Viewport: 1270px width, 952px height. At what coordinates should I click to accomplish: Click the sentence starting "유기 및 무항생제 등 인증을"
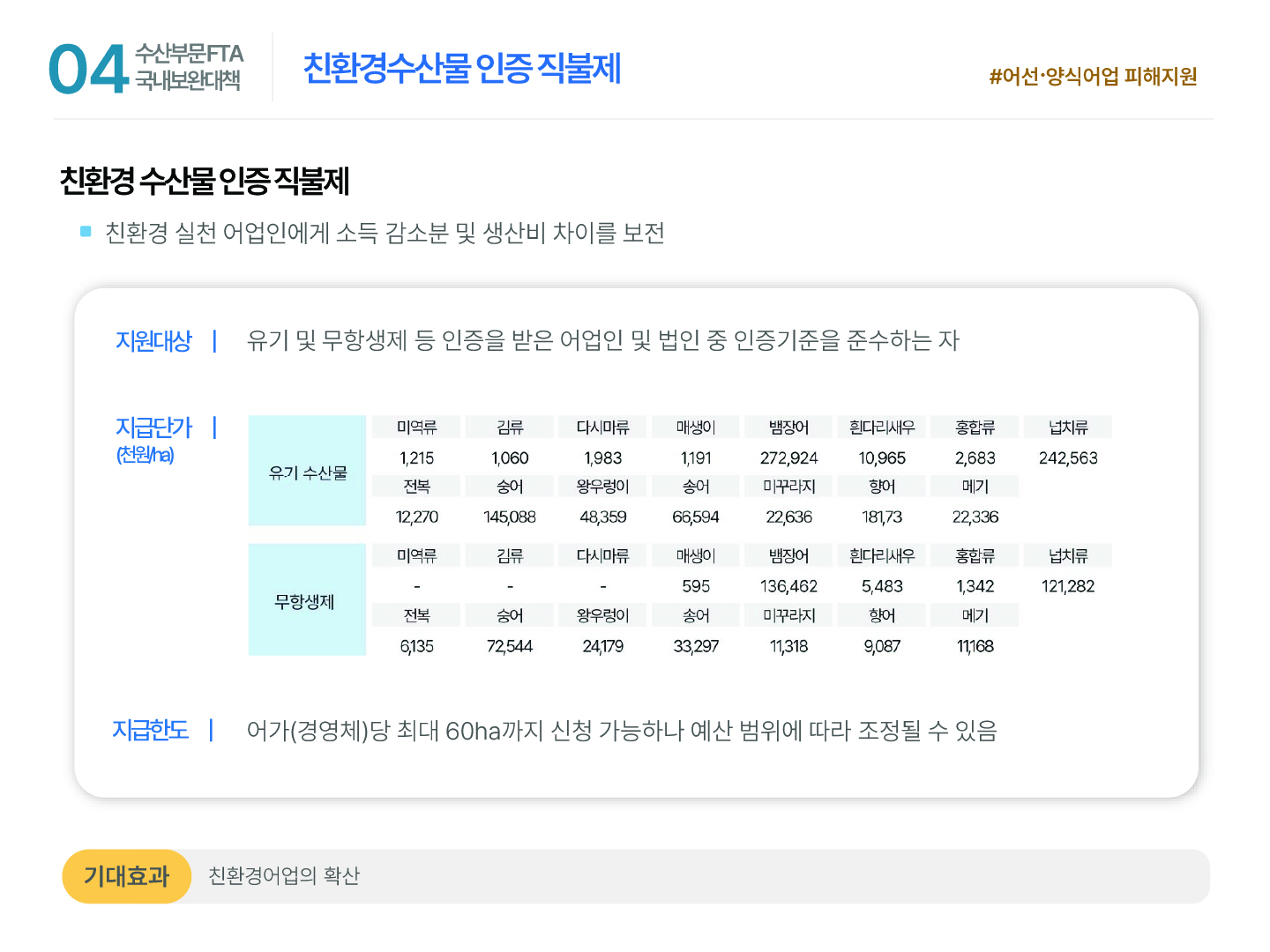603,340
